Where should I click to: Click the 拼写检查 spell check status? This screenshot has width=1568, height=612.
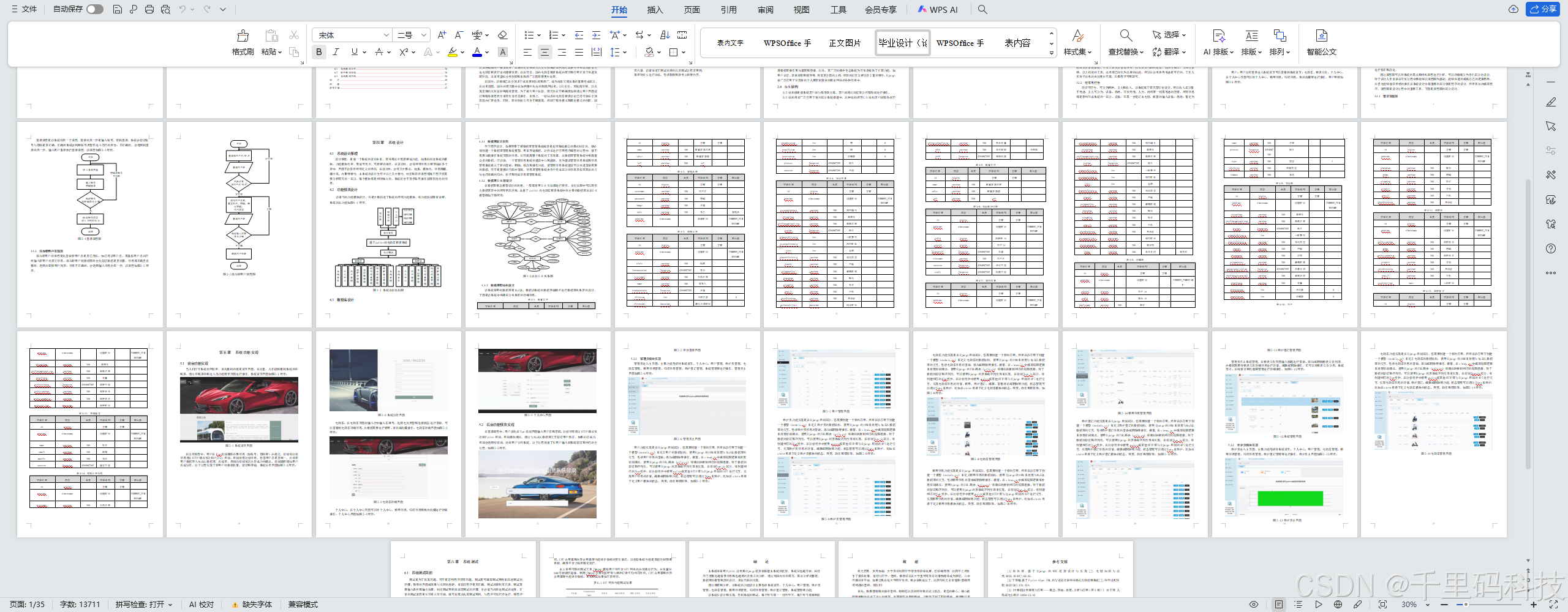(x=144, y=605)
